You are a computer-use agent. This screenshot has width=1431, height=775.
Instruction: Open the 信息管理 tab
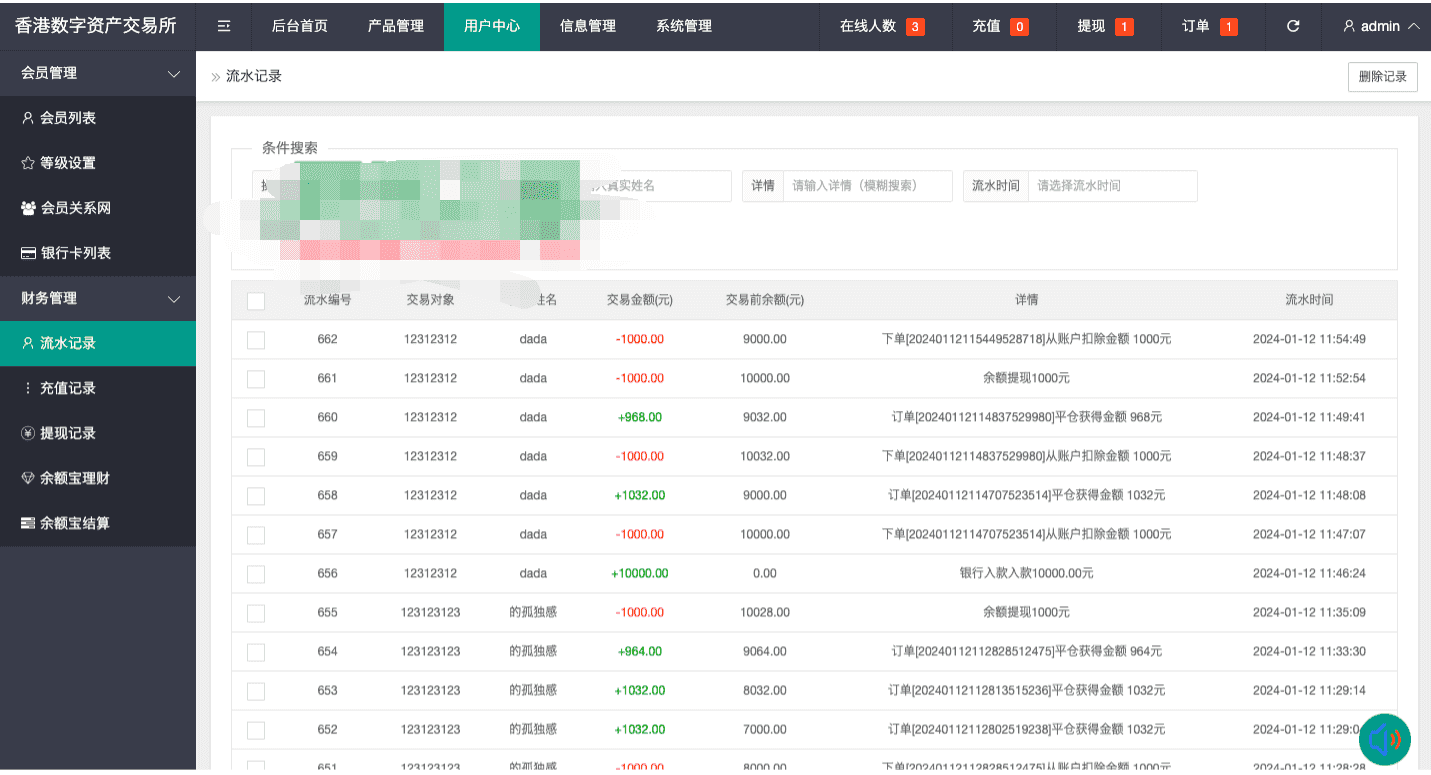[x=588, y=26]
